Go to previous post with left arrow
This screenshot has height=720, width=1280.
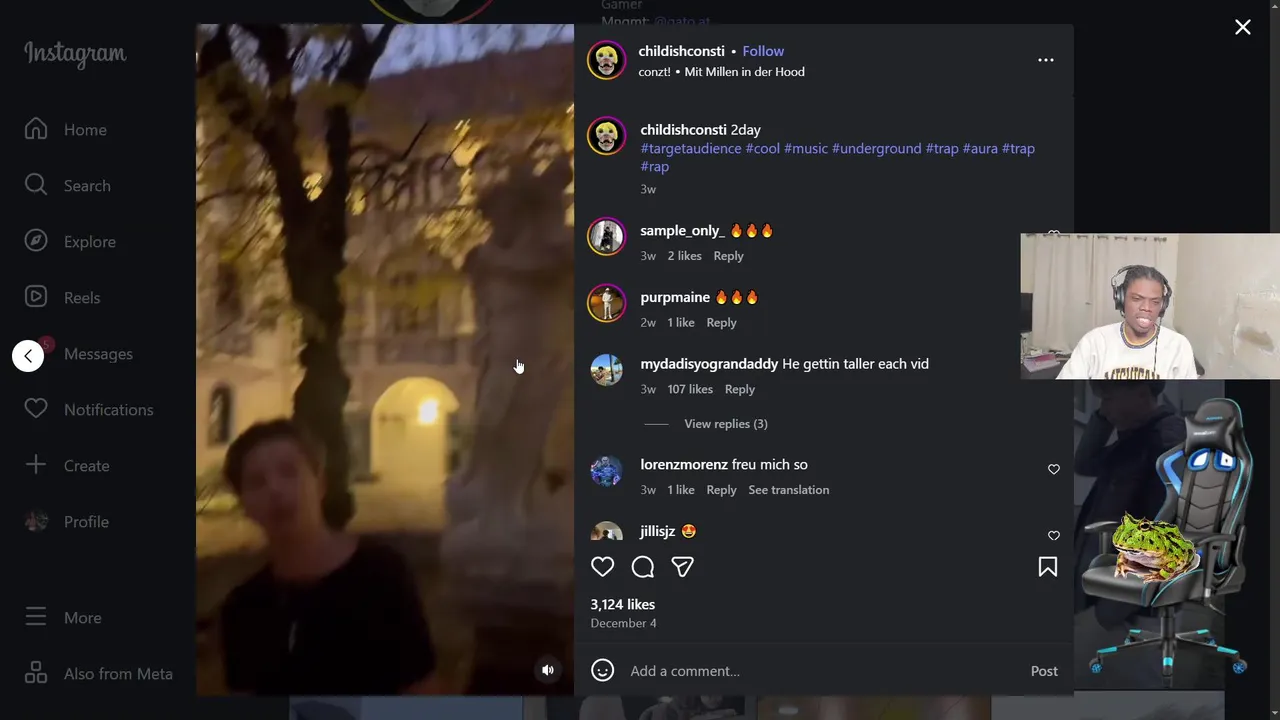[28, 356]
